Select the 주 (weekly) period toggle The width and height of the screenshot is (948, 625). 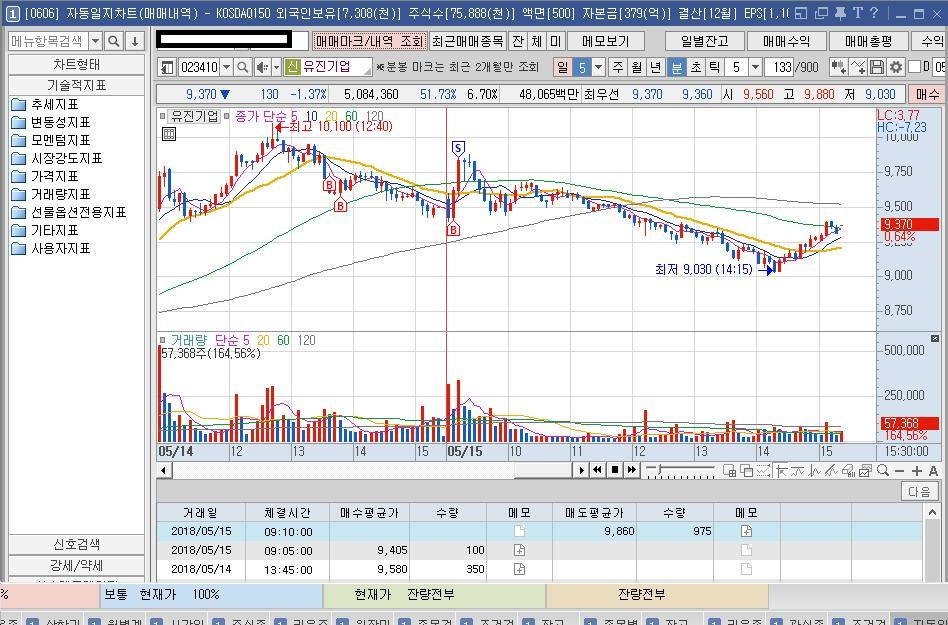[617, 67]
